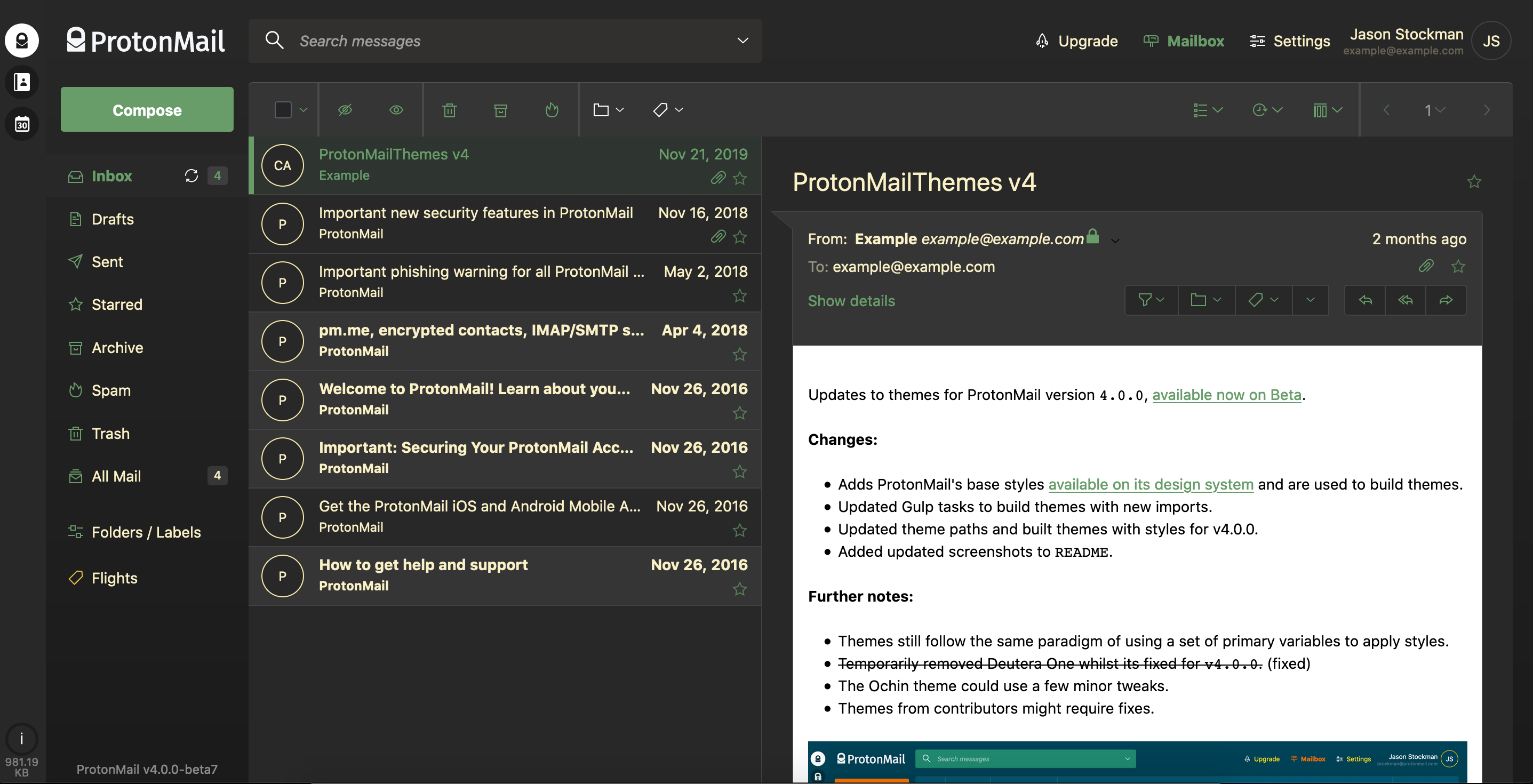This screenshot has width=1533, height=784.
Task: Open the Contacts app icon in sidebar
Action: [22, 82]
